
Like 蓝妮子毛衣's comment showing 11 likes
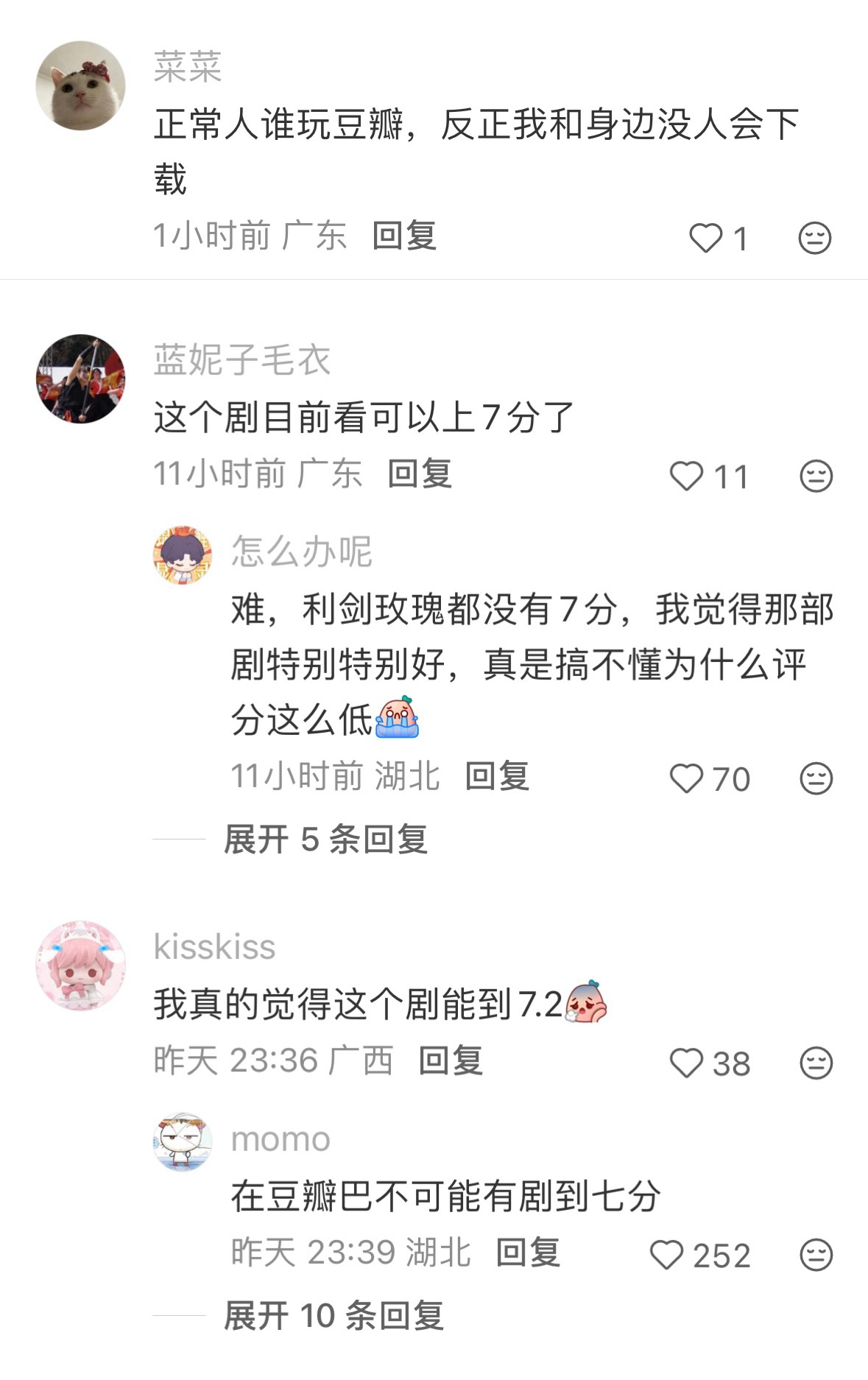pyautogui.click(x=686, y=476)
